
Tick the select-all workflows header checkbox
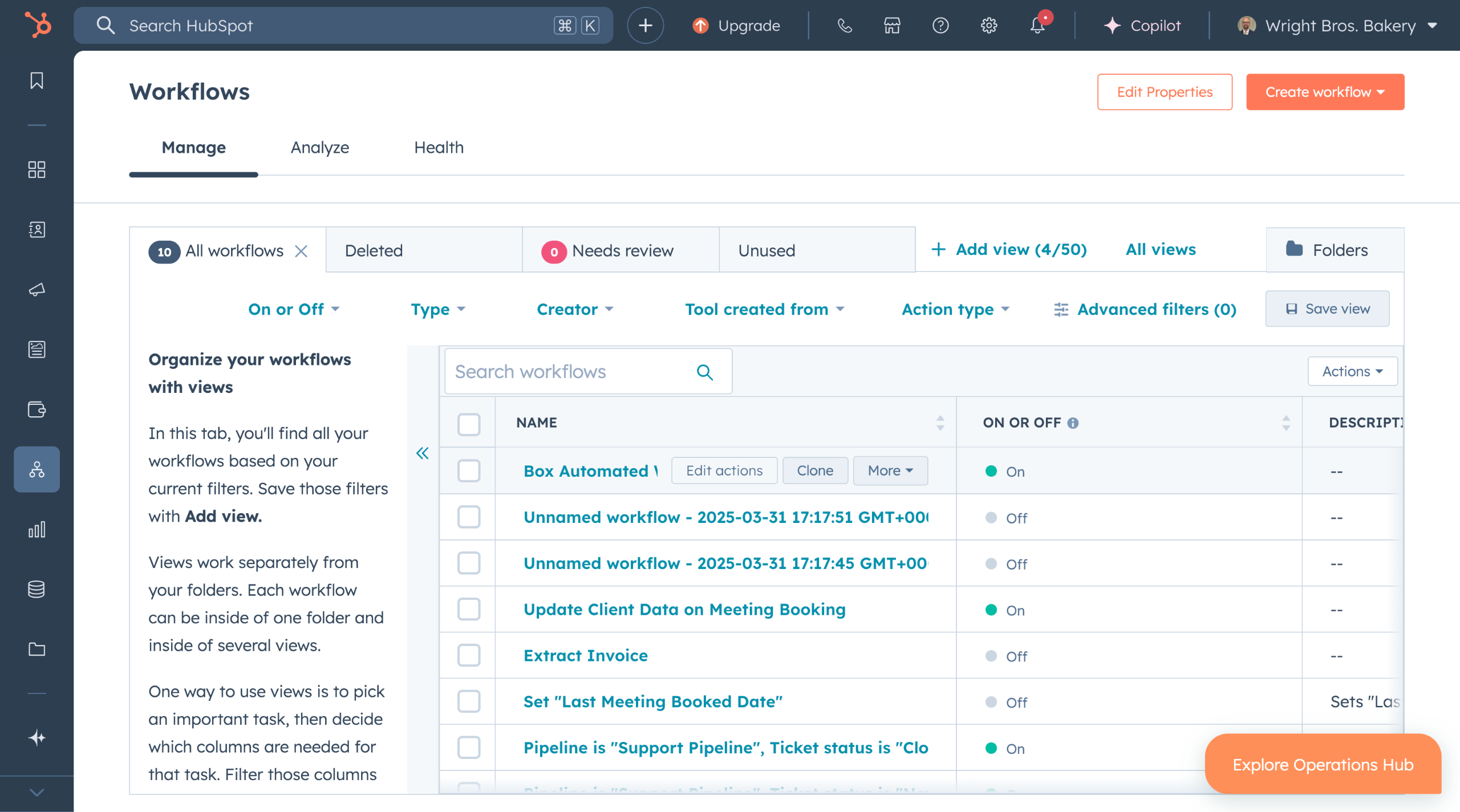(469, 424)
